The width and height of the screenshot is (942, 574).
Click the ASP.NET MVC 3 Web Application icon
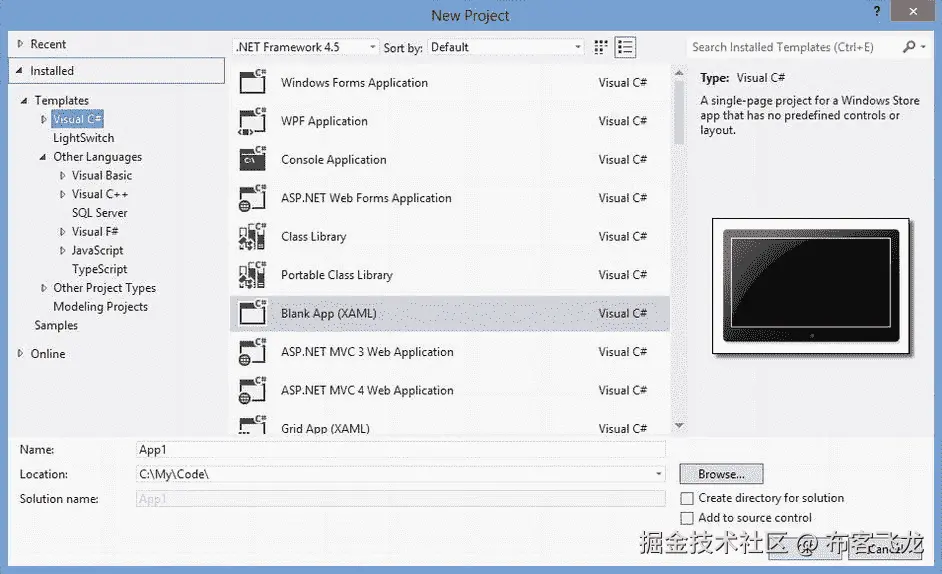(252, 352)
